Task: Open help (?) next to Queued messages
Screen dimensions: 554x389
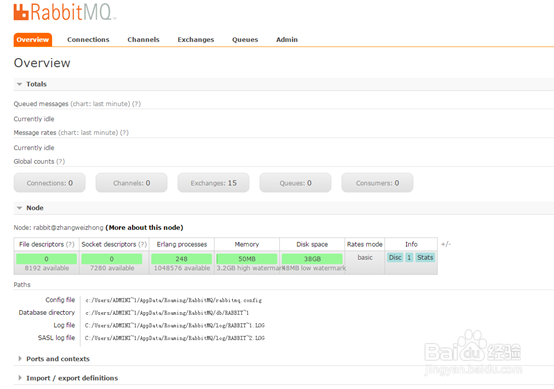Action: tap(136, 104)
